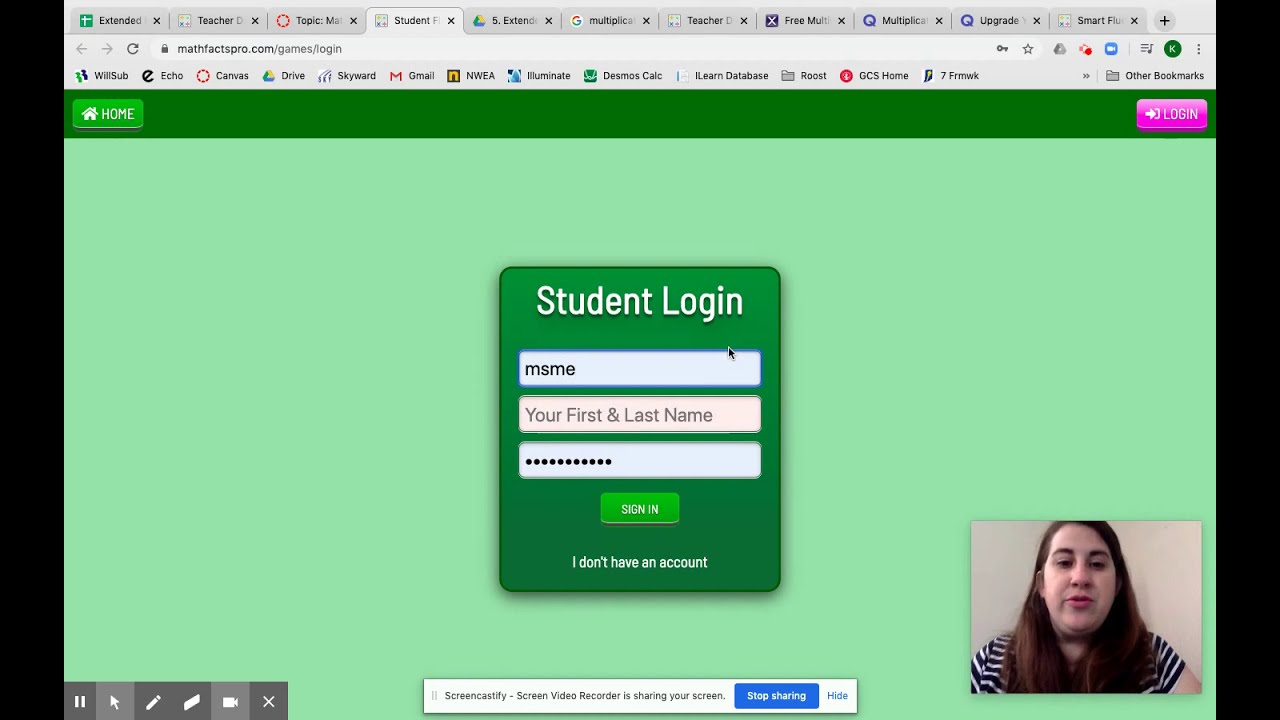This screenshot has width=1280, height=720.
Task: Open a new browser tab
Action: point(1164,20)
